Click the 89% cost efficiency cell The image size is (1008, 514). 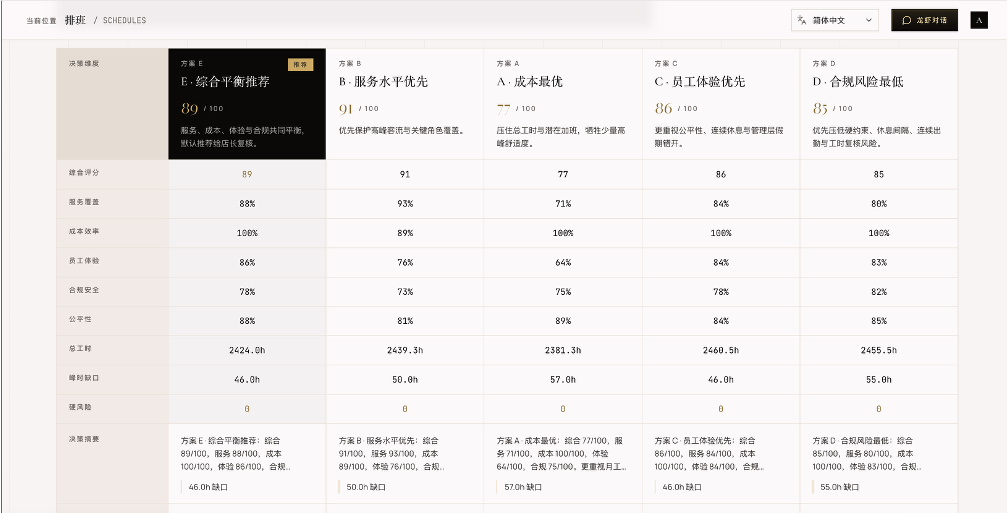coord(405,233)
